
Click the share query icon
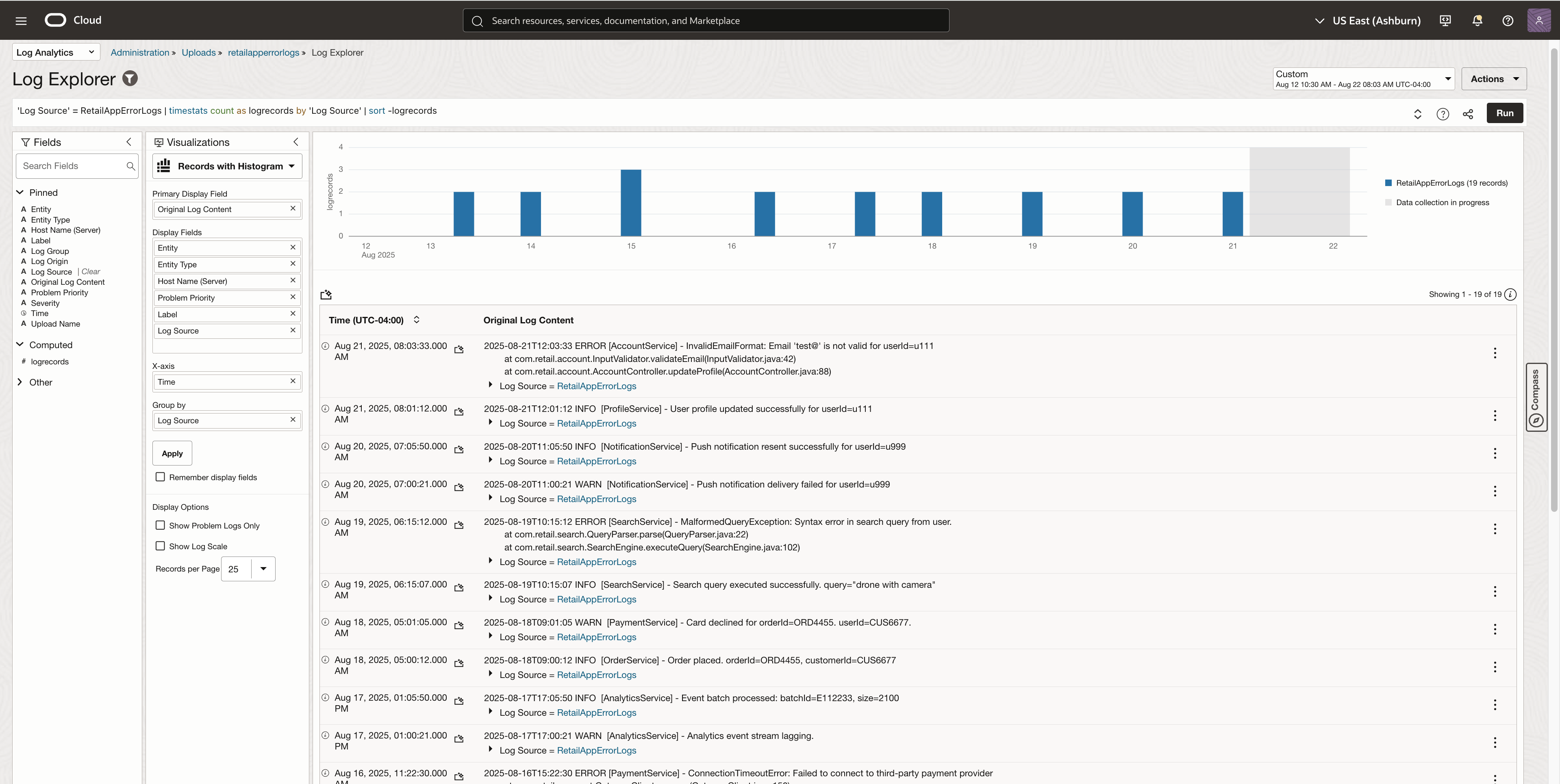tap(1468, 114)
